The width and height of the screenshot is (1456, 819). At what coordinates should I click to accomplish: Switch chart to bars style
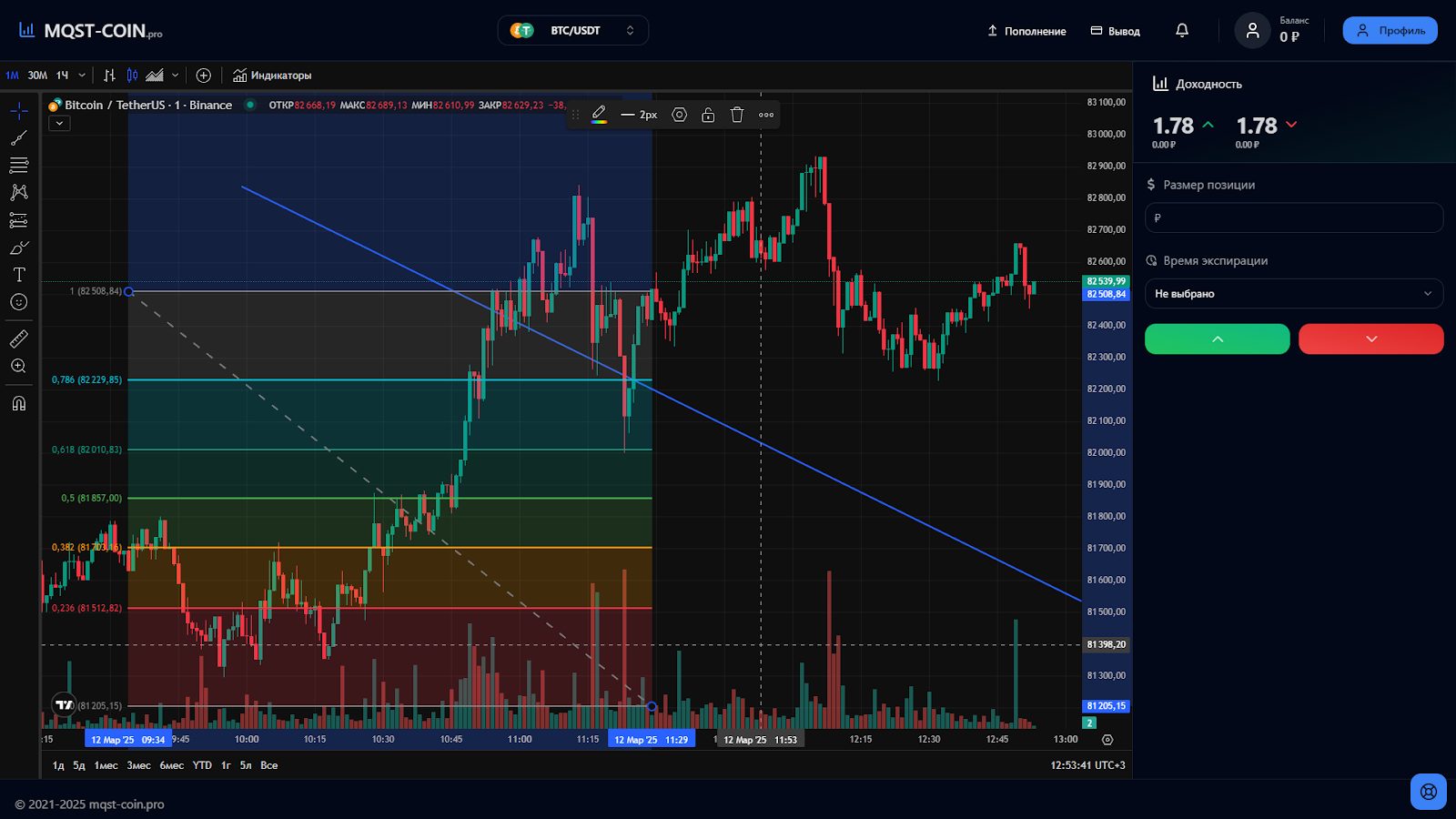[x=109, y=76]
